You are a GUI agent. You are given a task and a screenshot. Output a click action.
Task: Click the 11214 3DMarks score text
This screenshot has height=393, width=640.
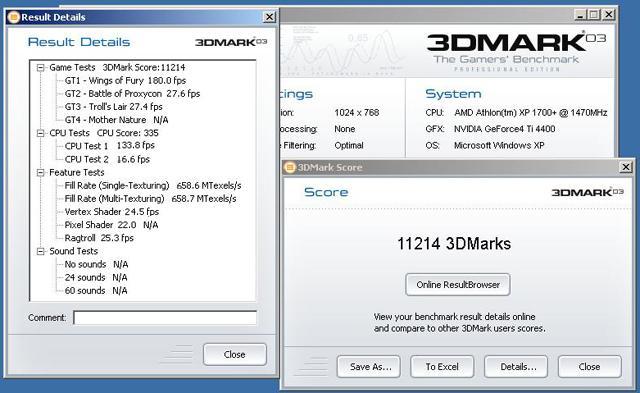pyautogui.click(x=454, y=244)
